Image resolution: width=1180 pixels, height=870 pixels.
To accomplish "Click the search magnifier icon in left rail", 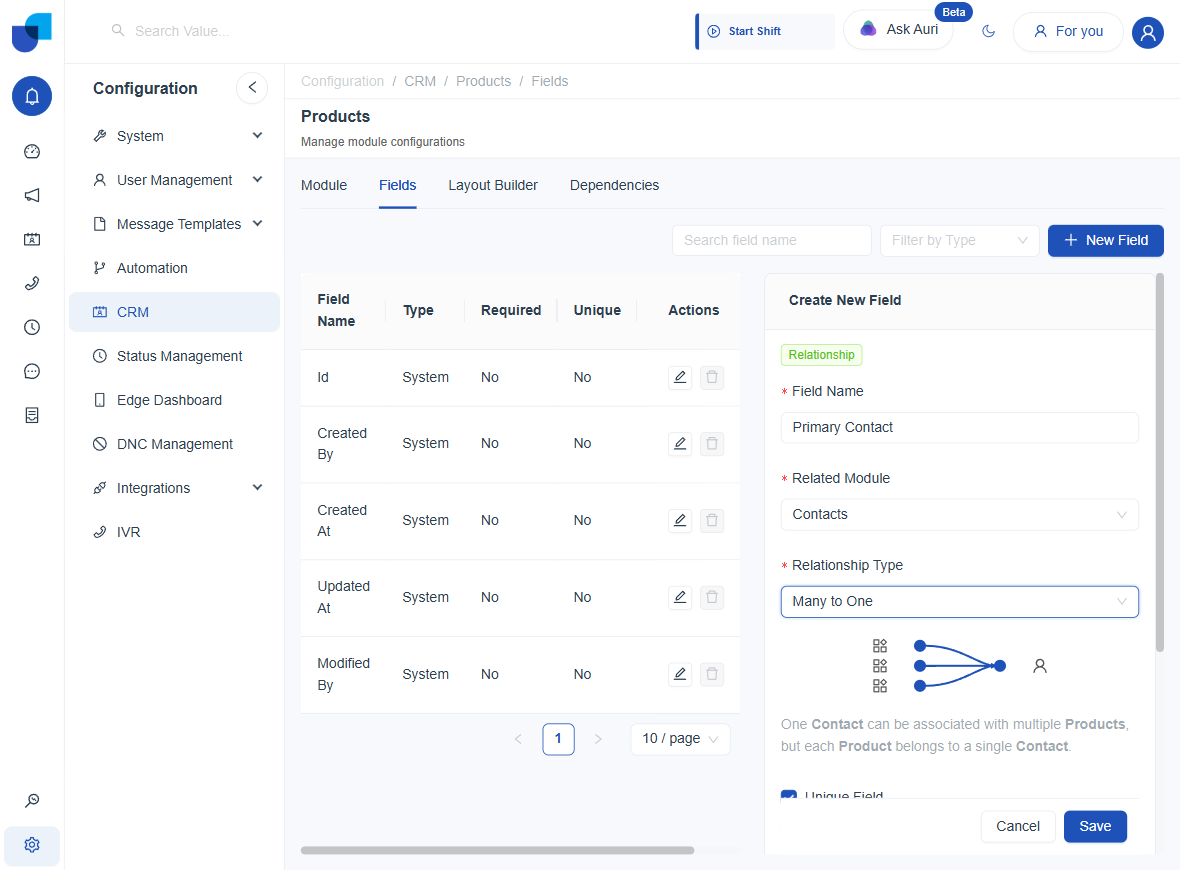I will coord(32,801).
